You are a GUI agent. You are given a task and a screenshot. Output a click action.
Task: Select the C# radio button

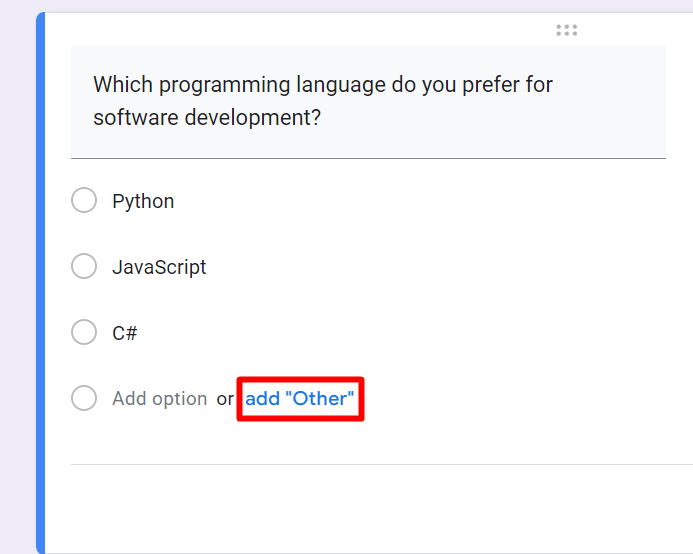84,333
